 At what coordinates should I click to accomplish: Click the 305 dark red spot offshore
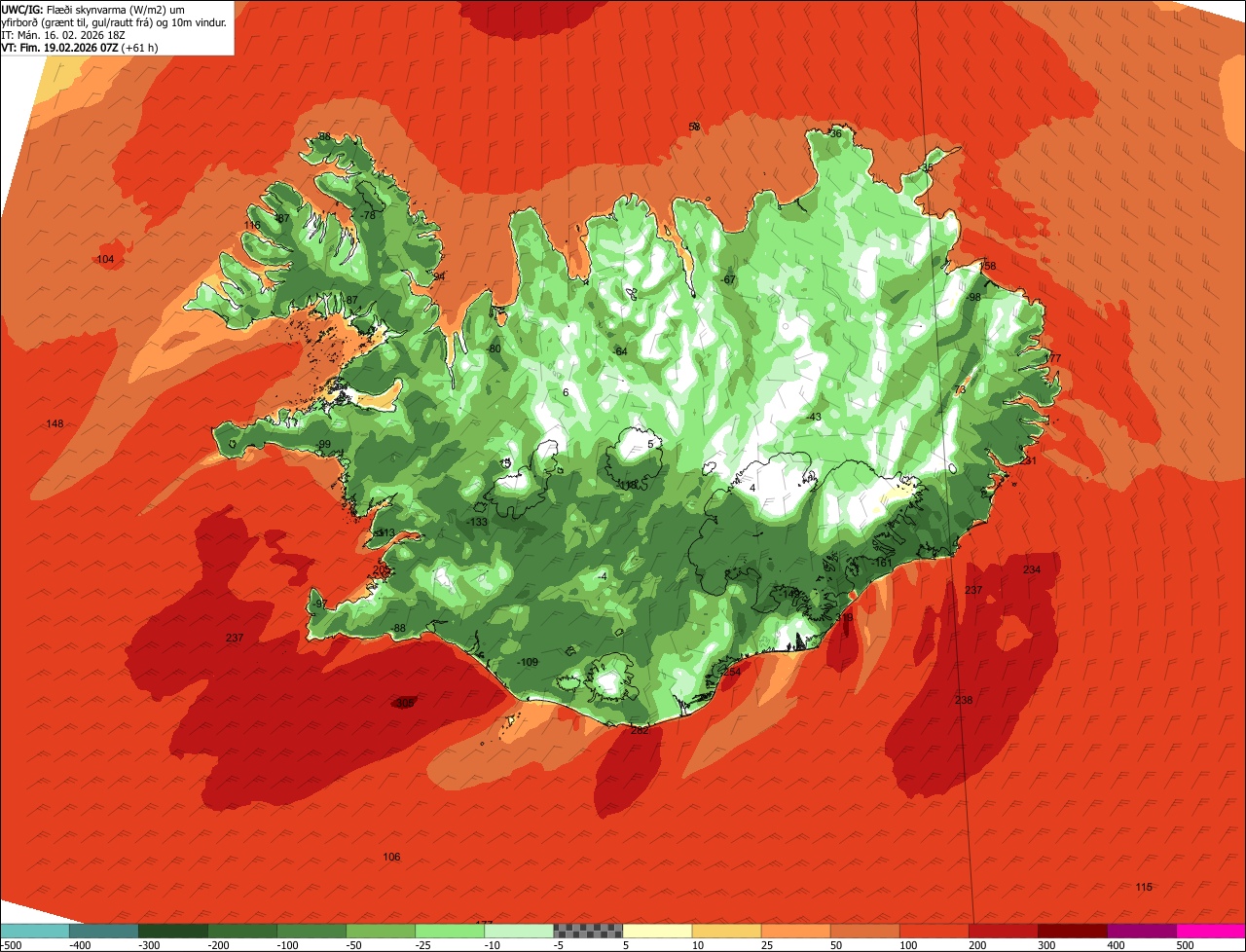405,703
